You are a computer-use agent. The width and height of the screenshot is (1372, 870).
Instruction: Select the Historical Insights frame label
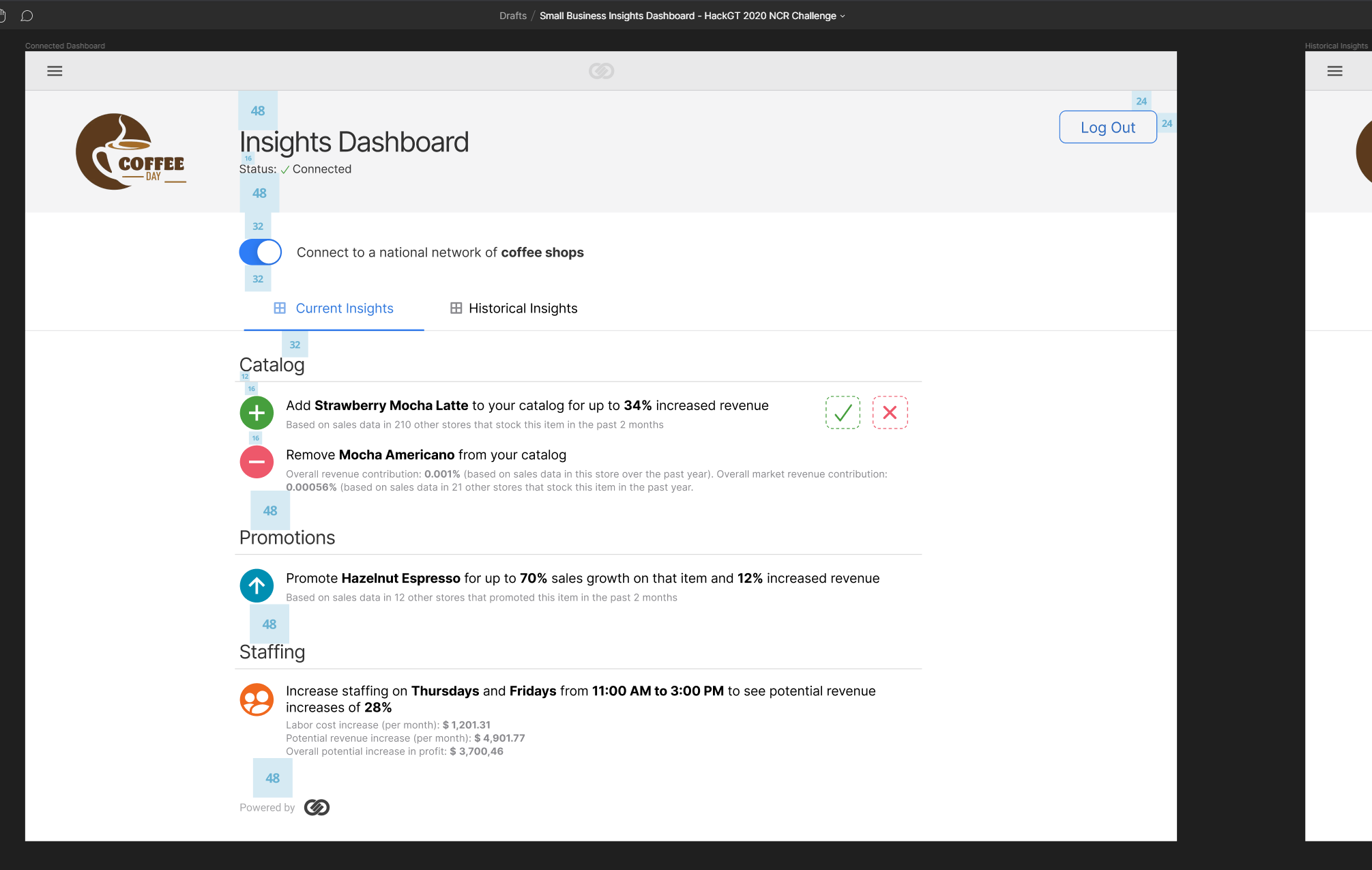click(x=1336, y=46)
